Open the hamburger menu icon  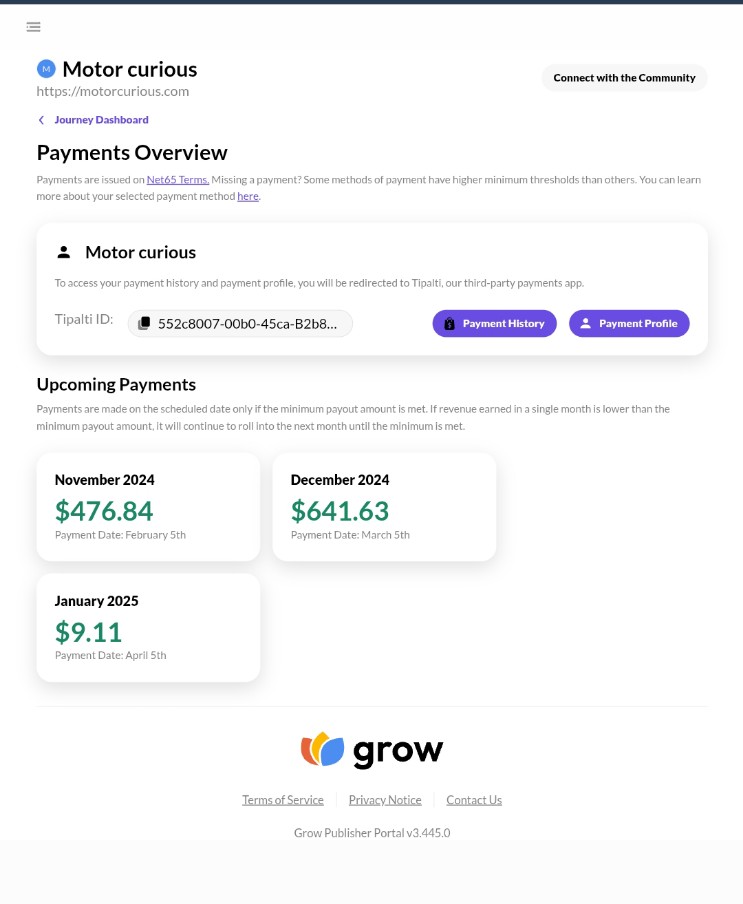pos(33,27)
